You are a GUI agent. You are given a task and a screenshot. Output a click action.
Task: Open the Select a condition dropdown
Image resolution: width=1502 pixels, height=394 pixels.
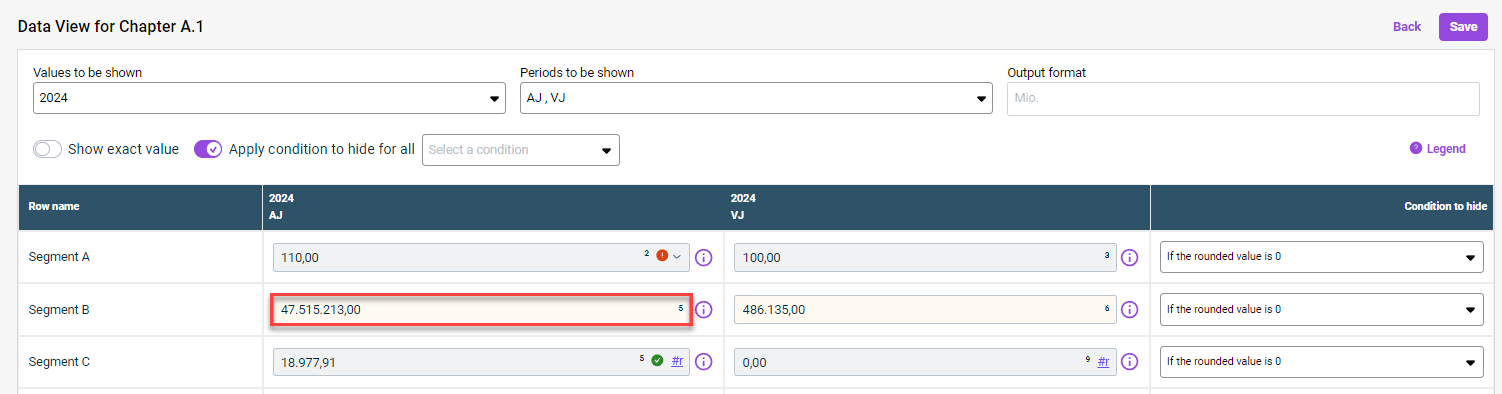pyautogui.click(x=521, y=150)
